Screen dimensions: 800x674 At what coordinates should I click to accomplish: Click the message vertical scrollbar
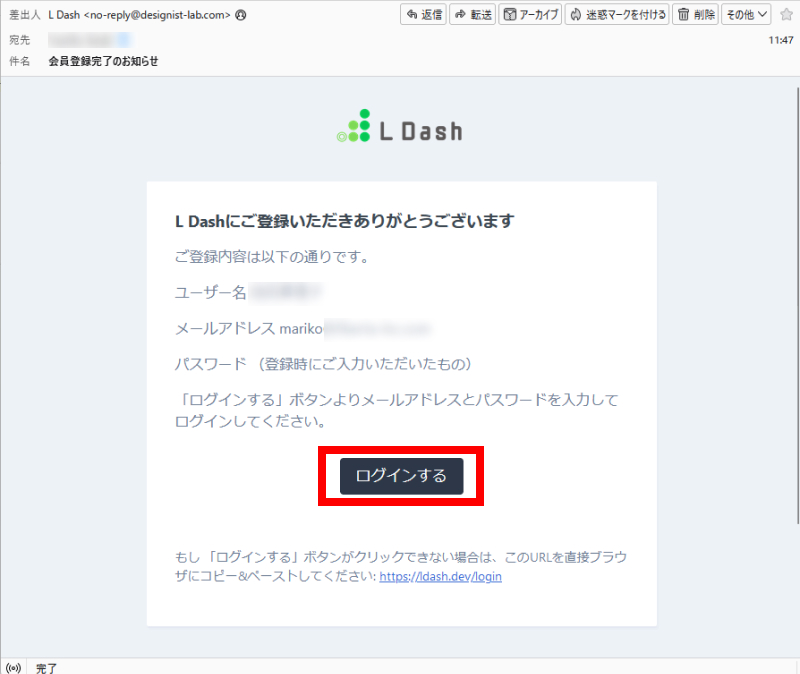click(797, 305)
